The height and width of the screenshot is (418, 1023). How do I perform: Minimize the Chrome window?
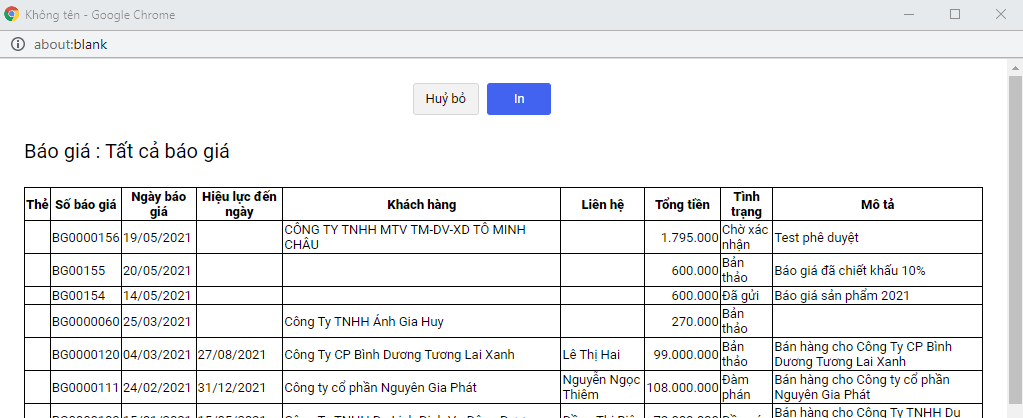pyautogui.click(x=909, y=14)
